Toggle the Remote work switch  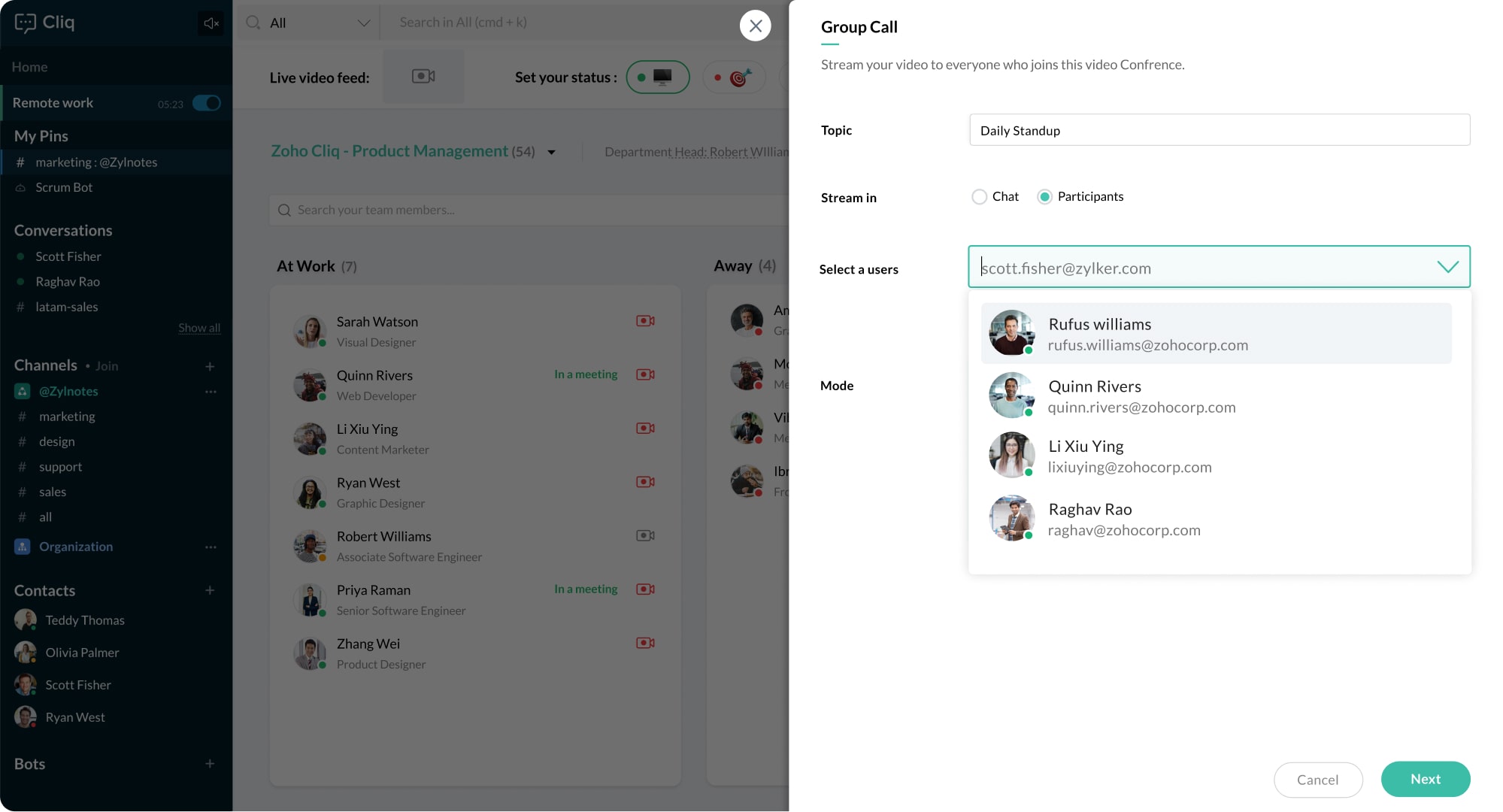tap(207, 103)
